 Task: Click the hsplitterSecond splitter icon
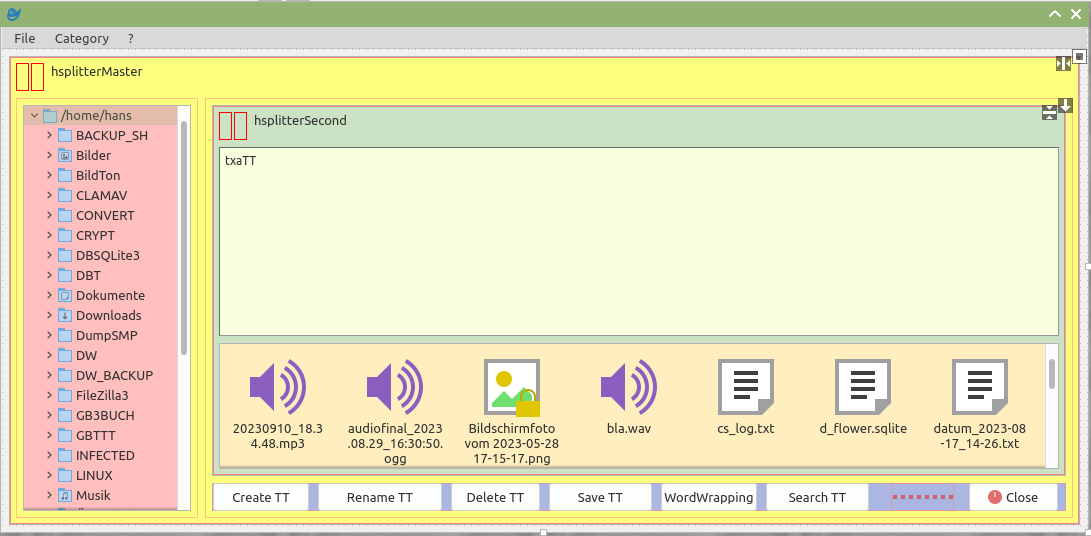(x=233, y=126)
